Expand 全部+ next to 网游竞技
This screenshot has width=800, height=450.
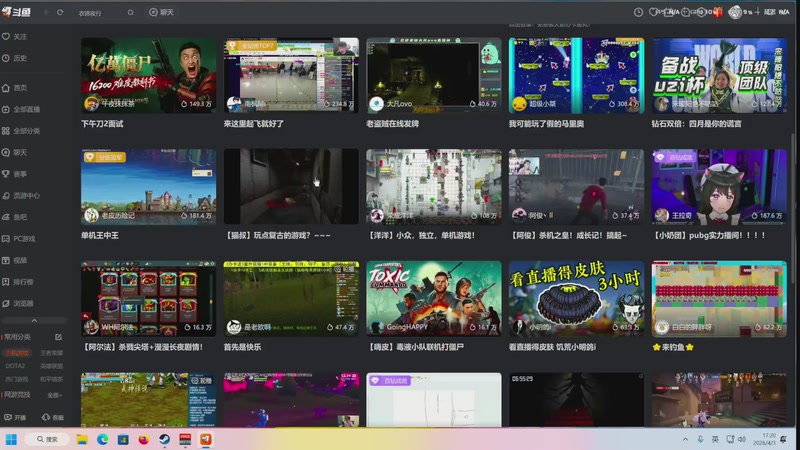[x=55, y=395]
